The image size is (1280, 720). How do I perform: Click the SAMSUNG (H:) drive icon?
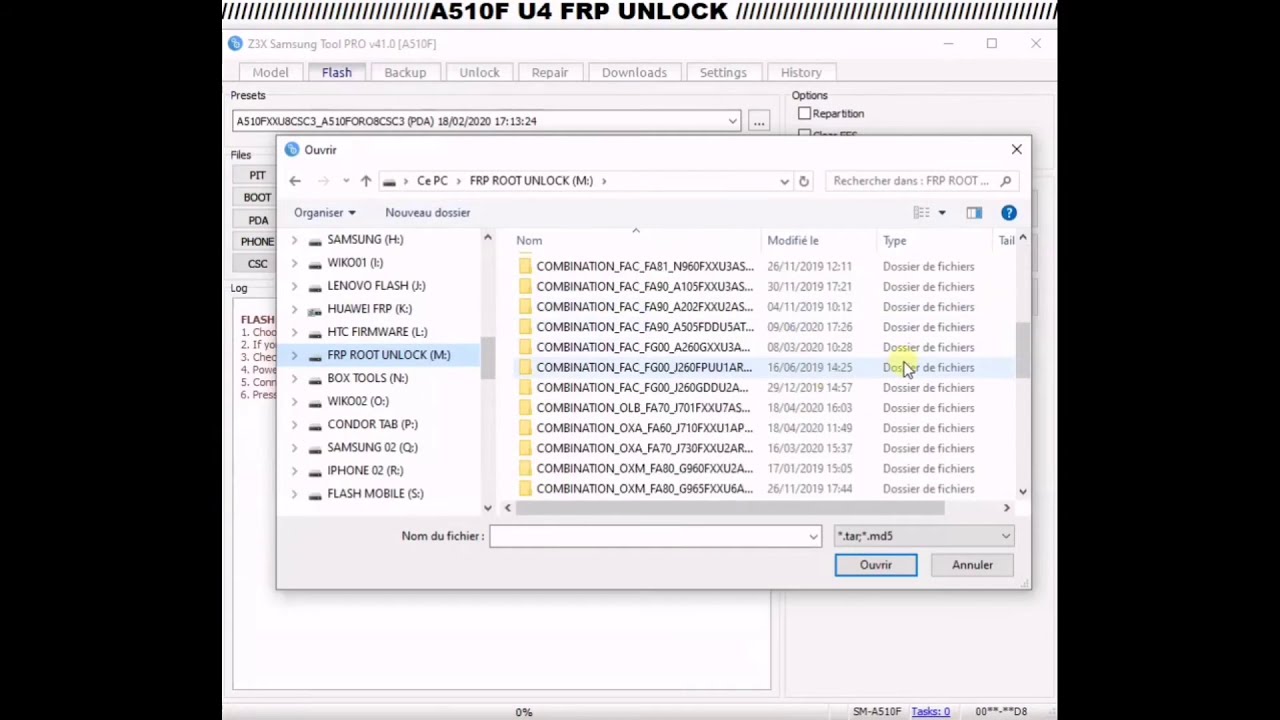pyautogui.click(x=315, y=240)
